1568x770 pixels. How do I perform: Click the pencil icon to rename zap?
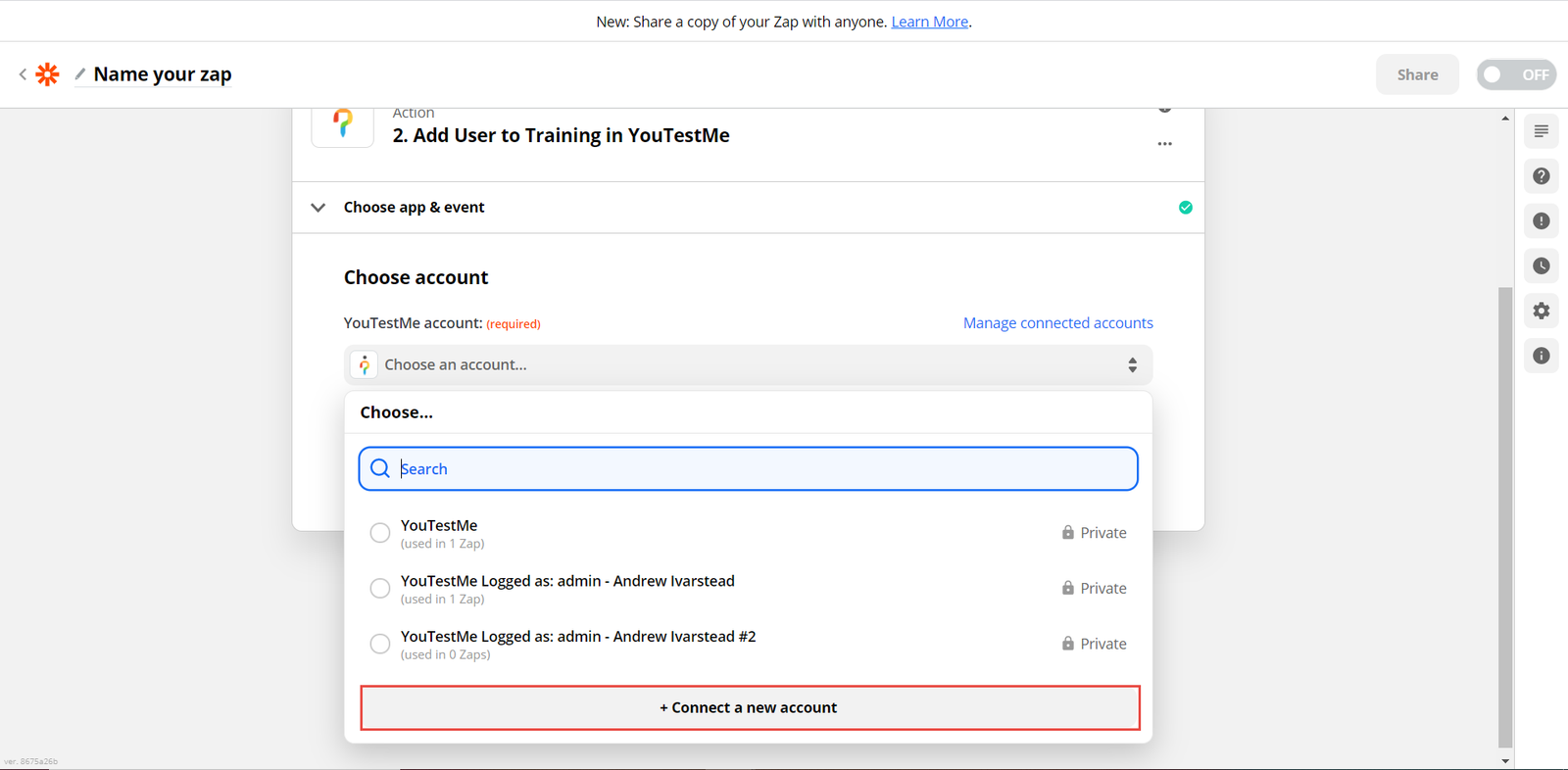click(x=80, y=74)
